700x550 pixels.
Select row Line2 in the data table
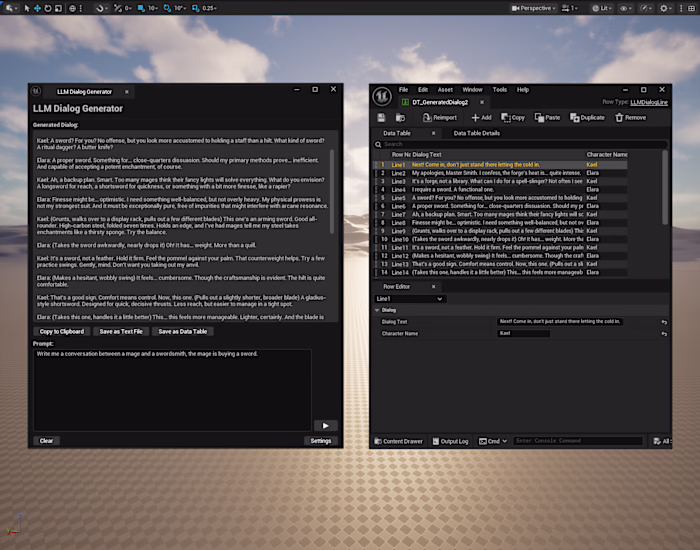pyautogui.click(x=500, y=173)
